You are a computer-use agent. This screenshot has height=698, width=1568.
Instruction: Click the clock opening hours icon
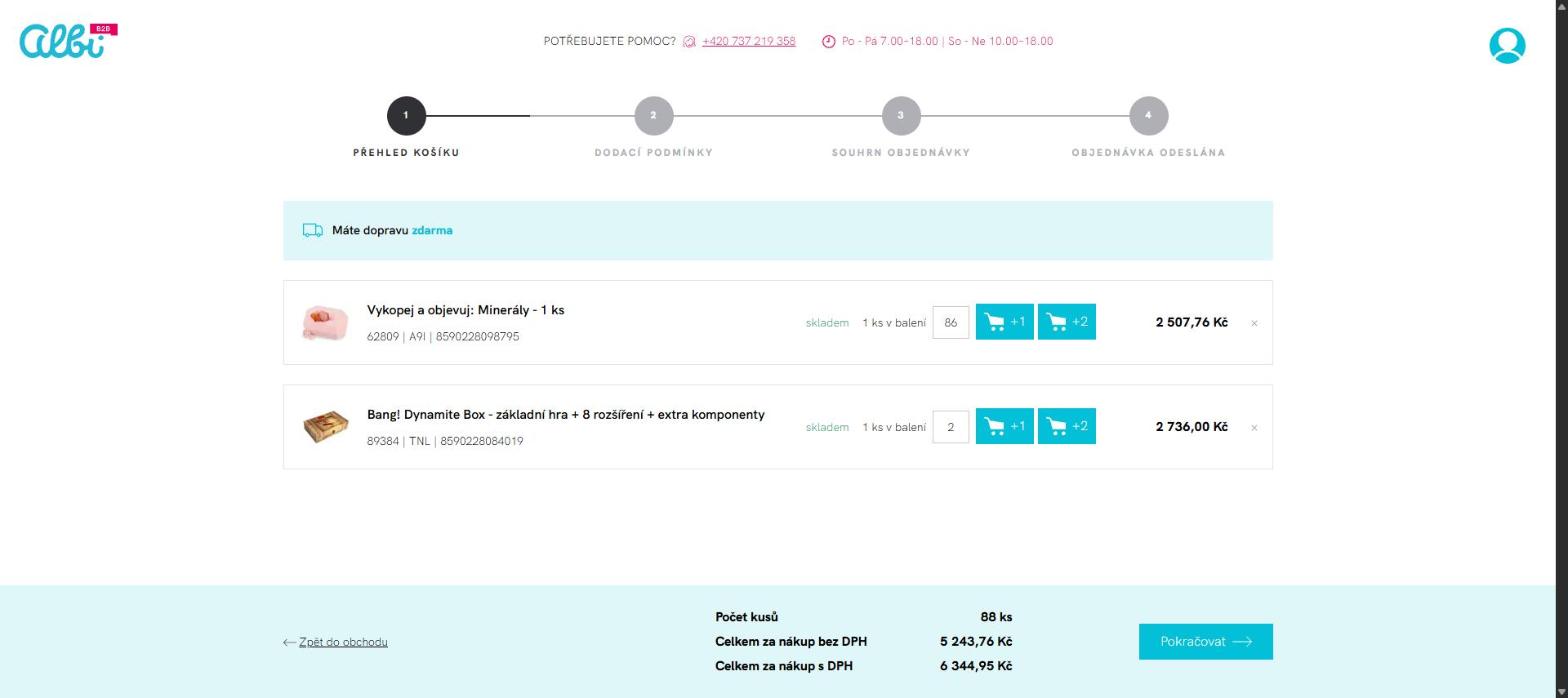pos(828,42)
